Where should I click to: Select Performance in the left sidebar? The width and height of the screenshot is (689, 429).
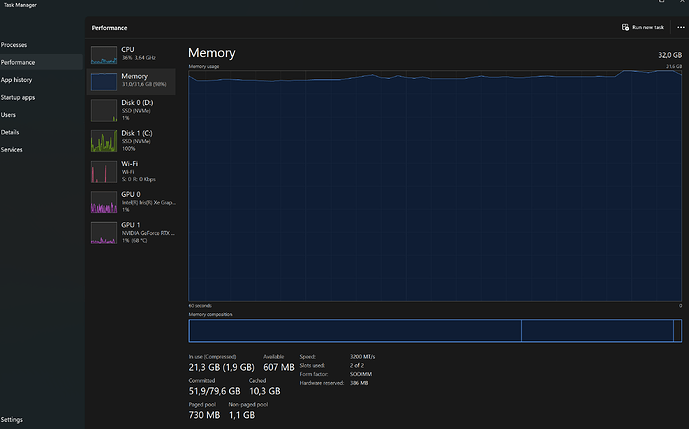16,62
